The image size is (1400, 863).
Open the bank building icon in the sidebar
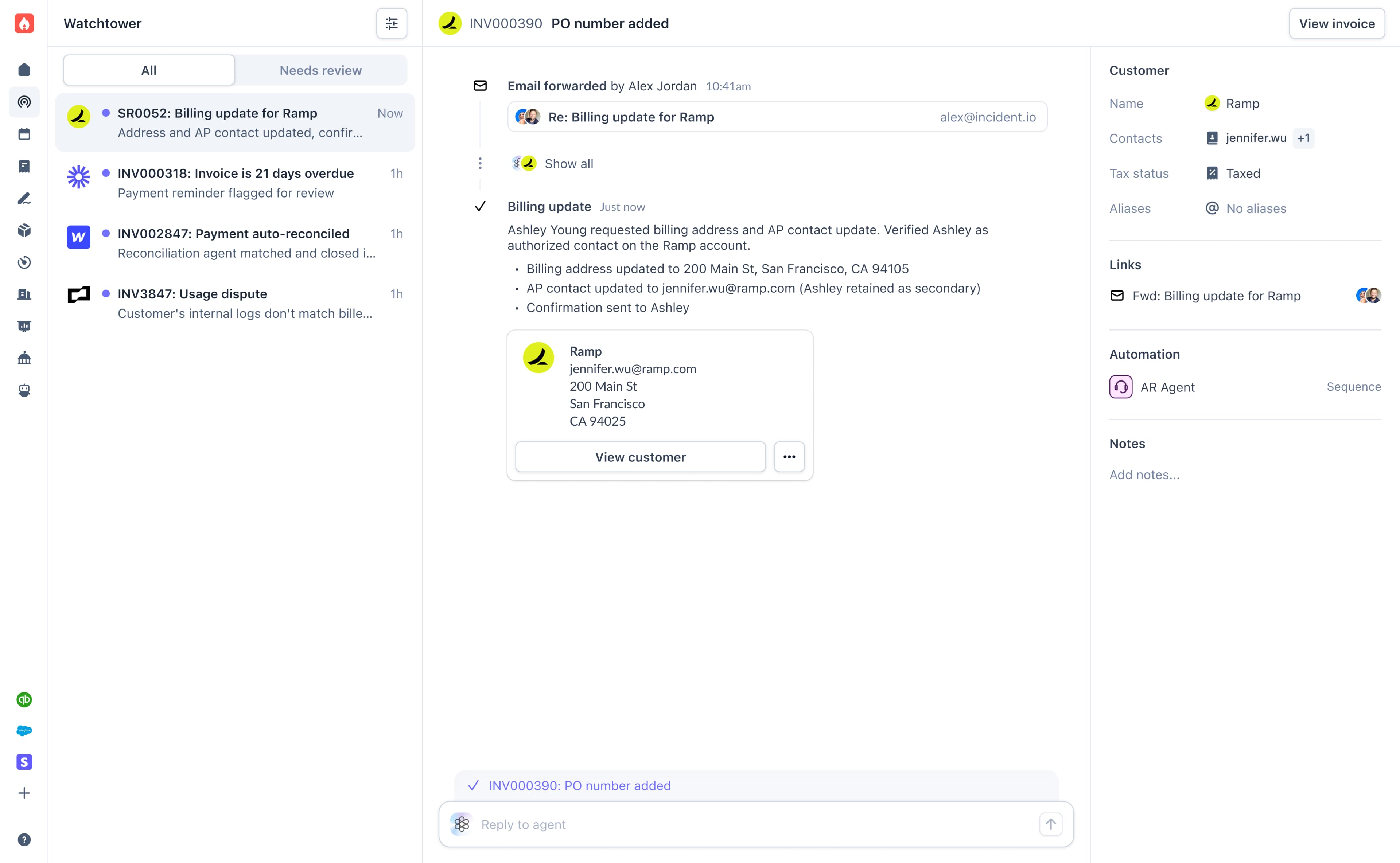click(x=24, y=359)
